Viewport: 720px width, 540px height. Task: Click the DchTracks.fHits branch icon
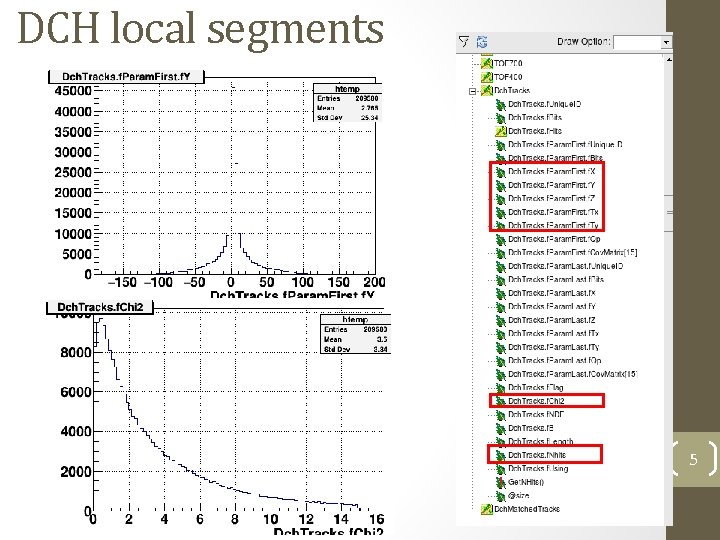501,131
